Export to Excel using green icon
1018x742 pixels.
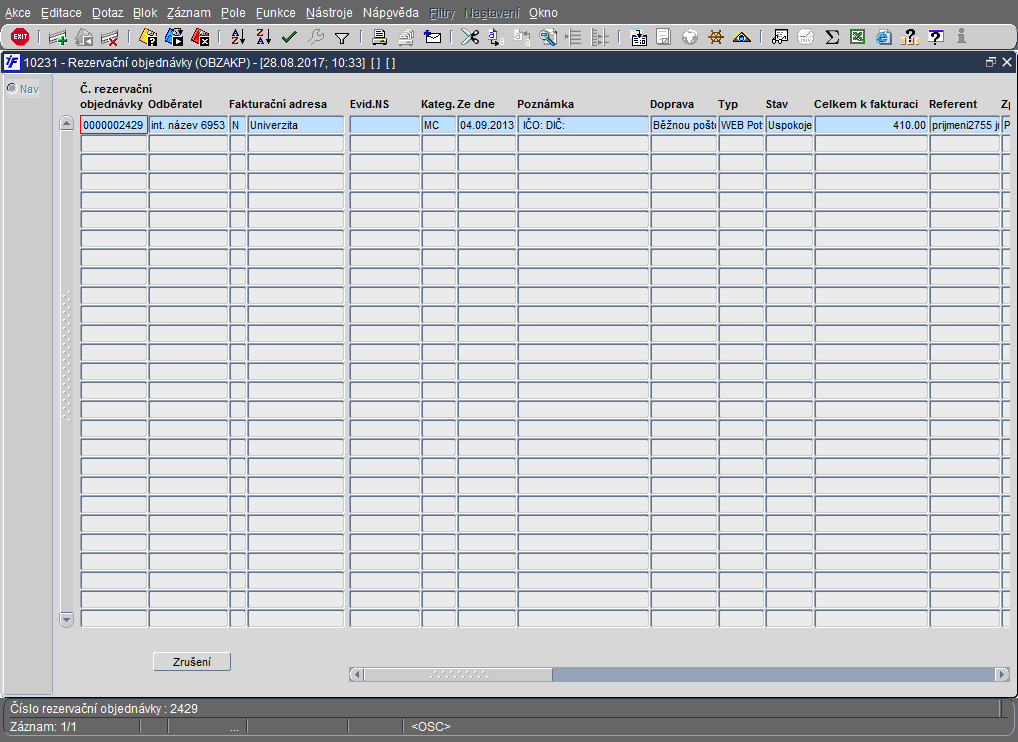coord(857,38)
